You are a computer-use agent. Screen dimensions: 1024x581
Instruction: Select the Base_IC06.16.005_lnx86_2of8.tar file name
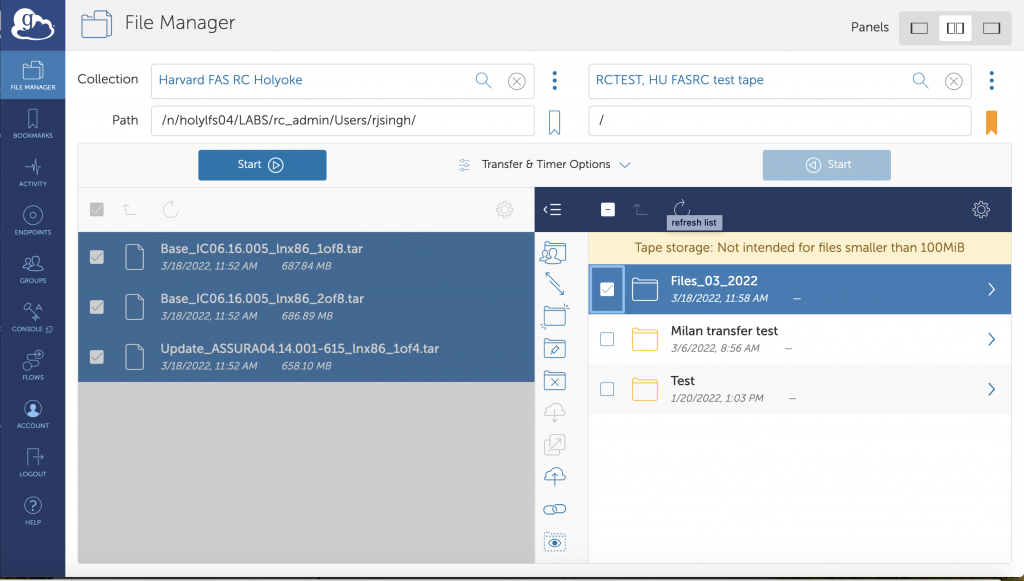(x=262, y=299)
